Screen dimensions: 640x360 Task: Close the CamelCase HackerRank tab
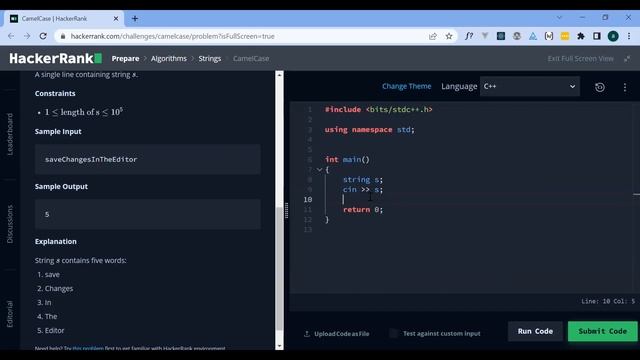pos(116,18)
